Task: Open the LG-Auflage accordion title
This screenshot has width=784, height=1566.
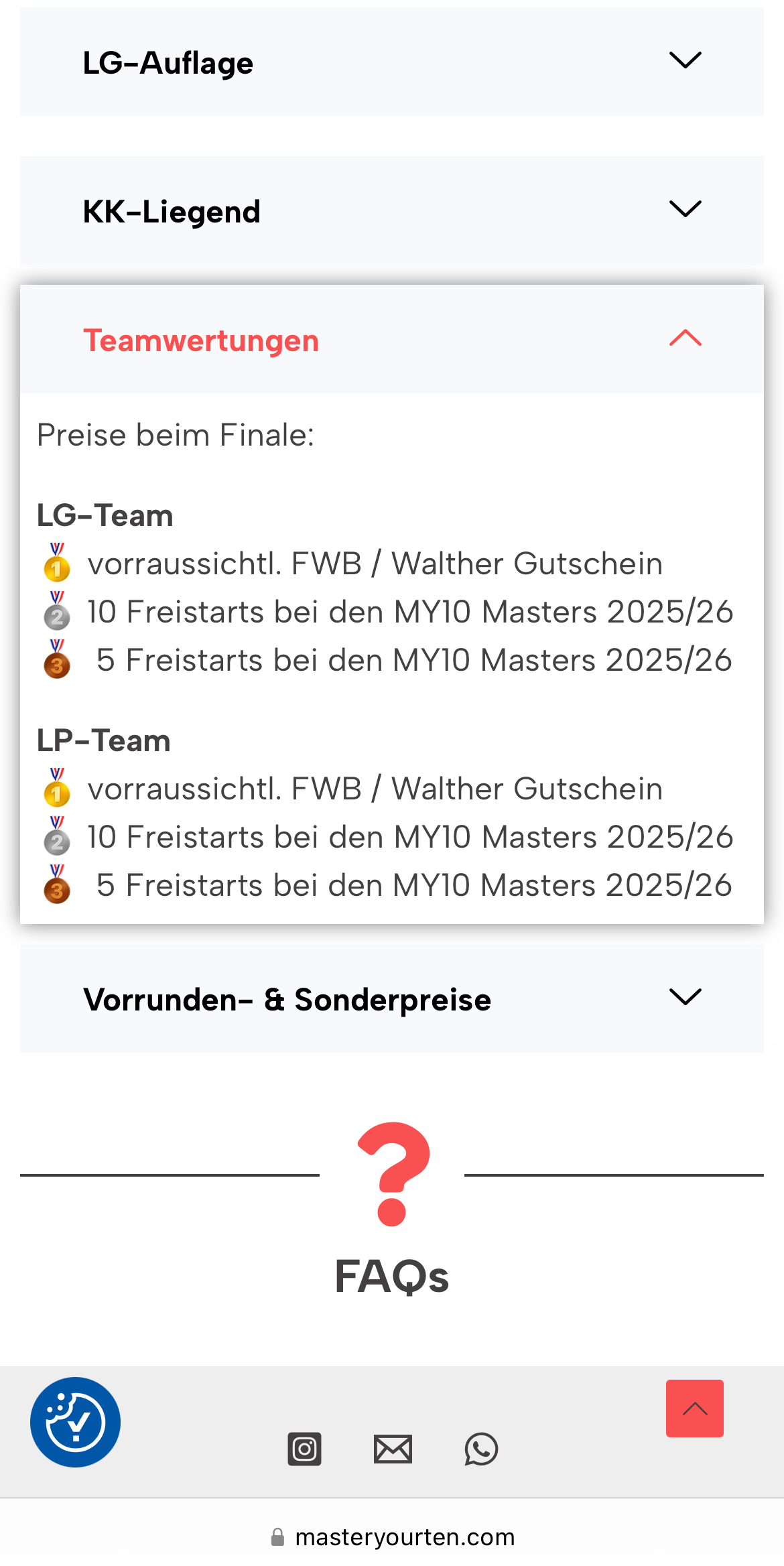Action: pyautogui.click(x=168, y=63)
